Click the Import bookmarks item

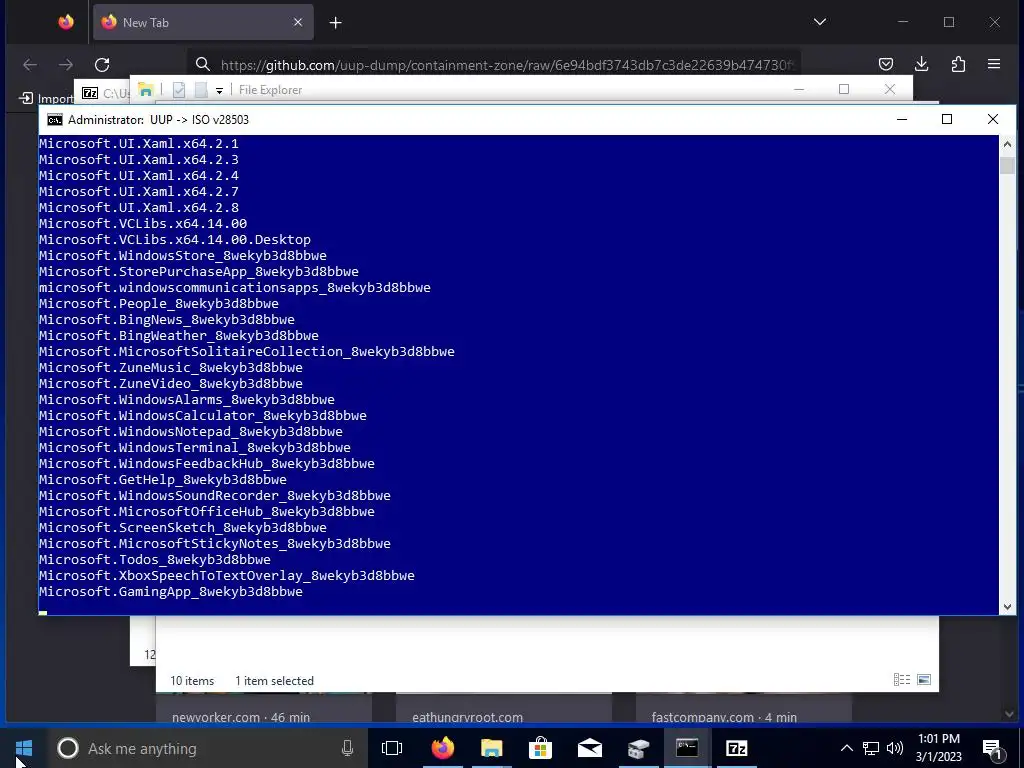pyautogui.click(x=46, y=98)
